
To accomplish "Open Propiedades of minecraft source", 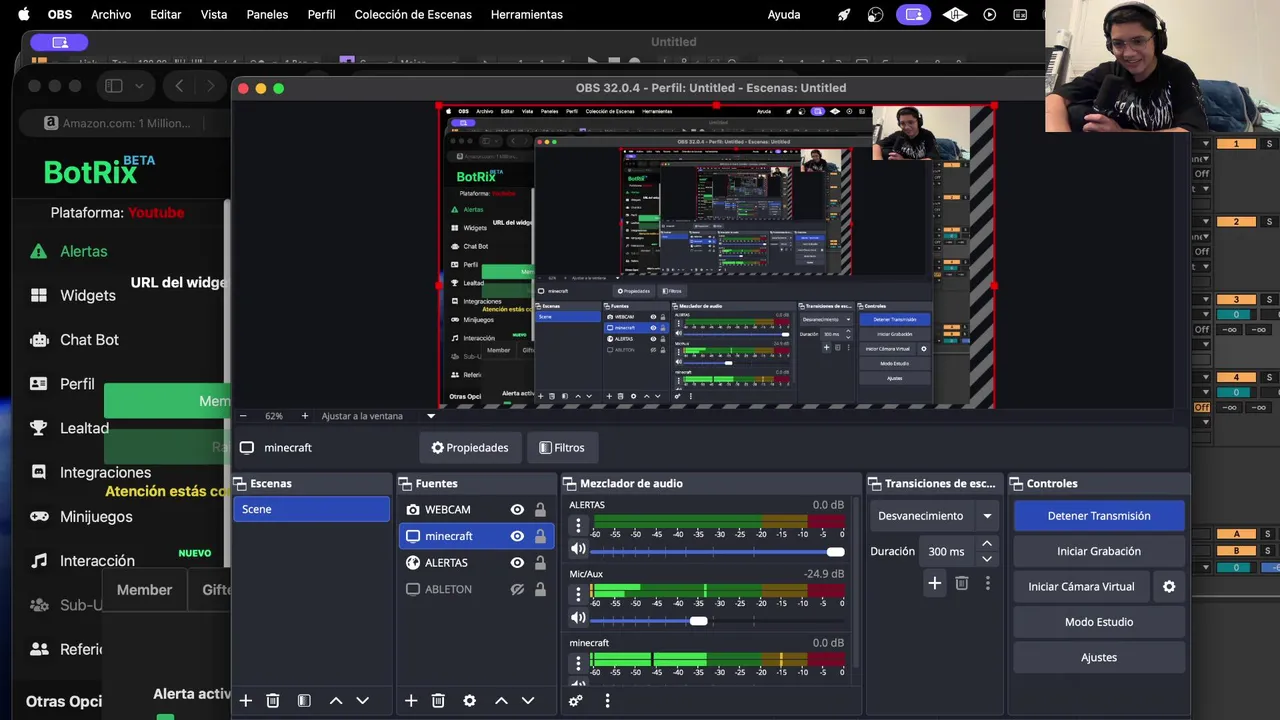I will tap(470, 448).
